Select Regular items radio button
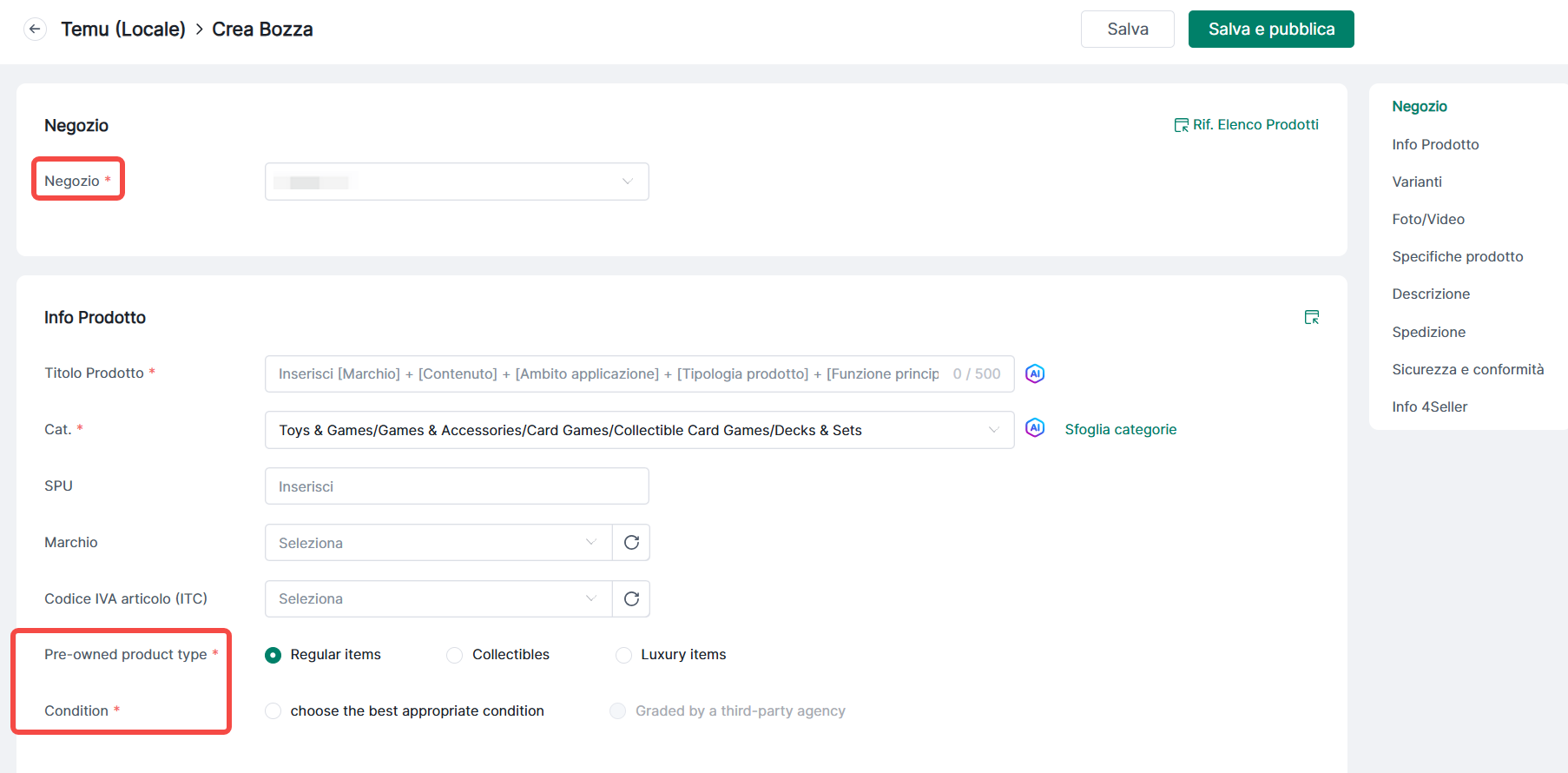Image resolution: width=1568 pixels, height=773 pixels. click(x=273, y=655)
